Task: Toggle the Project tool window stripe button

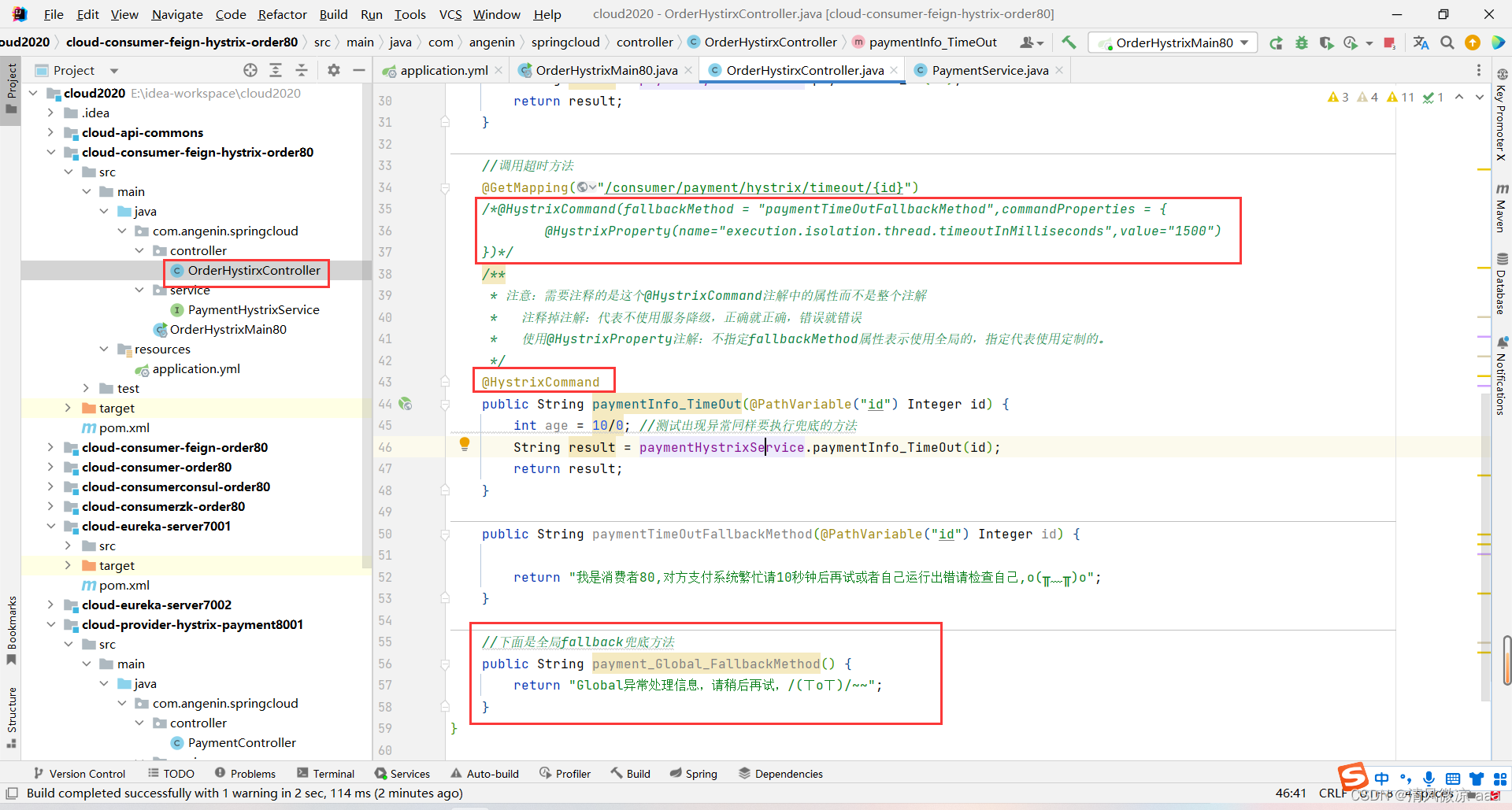Action: 11,88
